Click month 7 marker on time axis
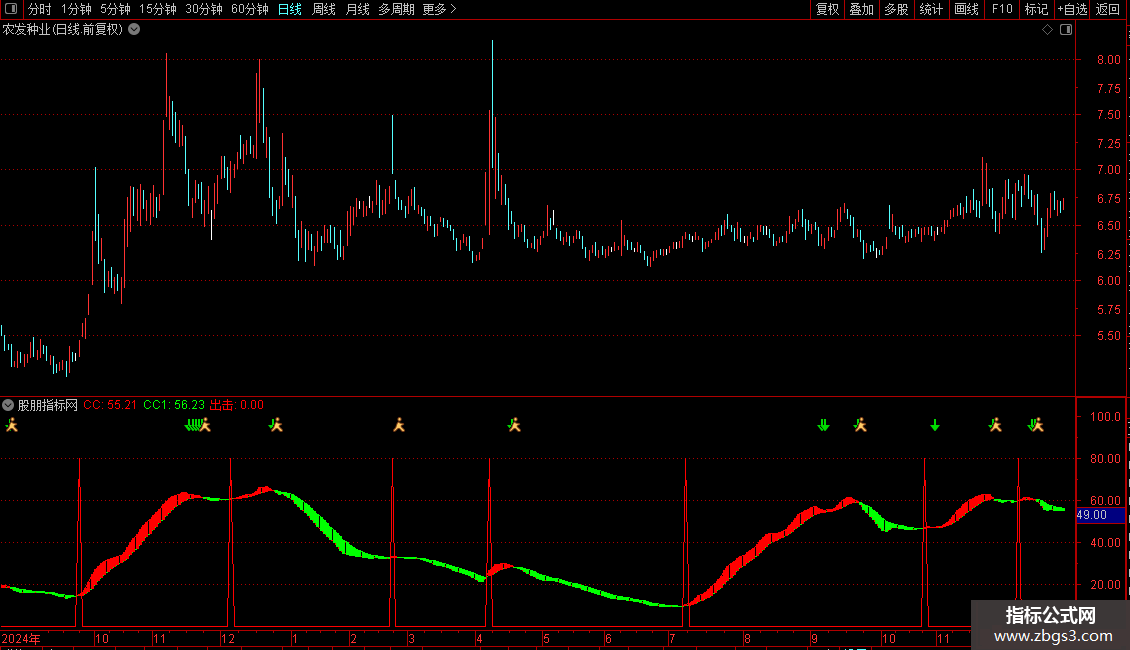 [x=672, y=638]
